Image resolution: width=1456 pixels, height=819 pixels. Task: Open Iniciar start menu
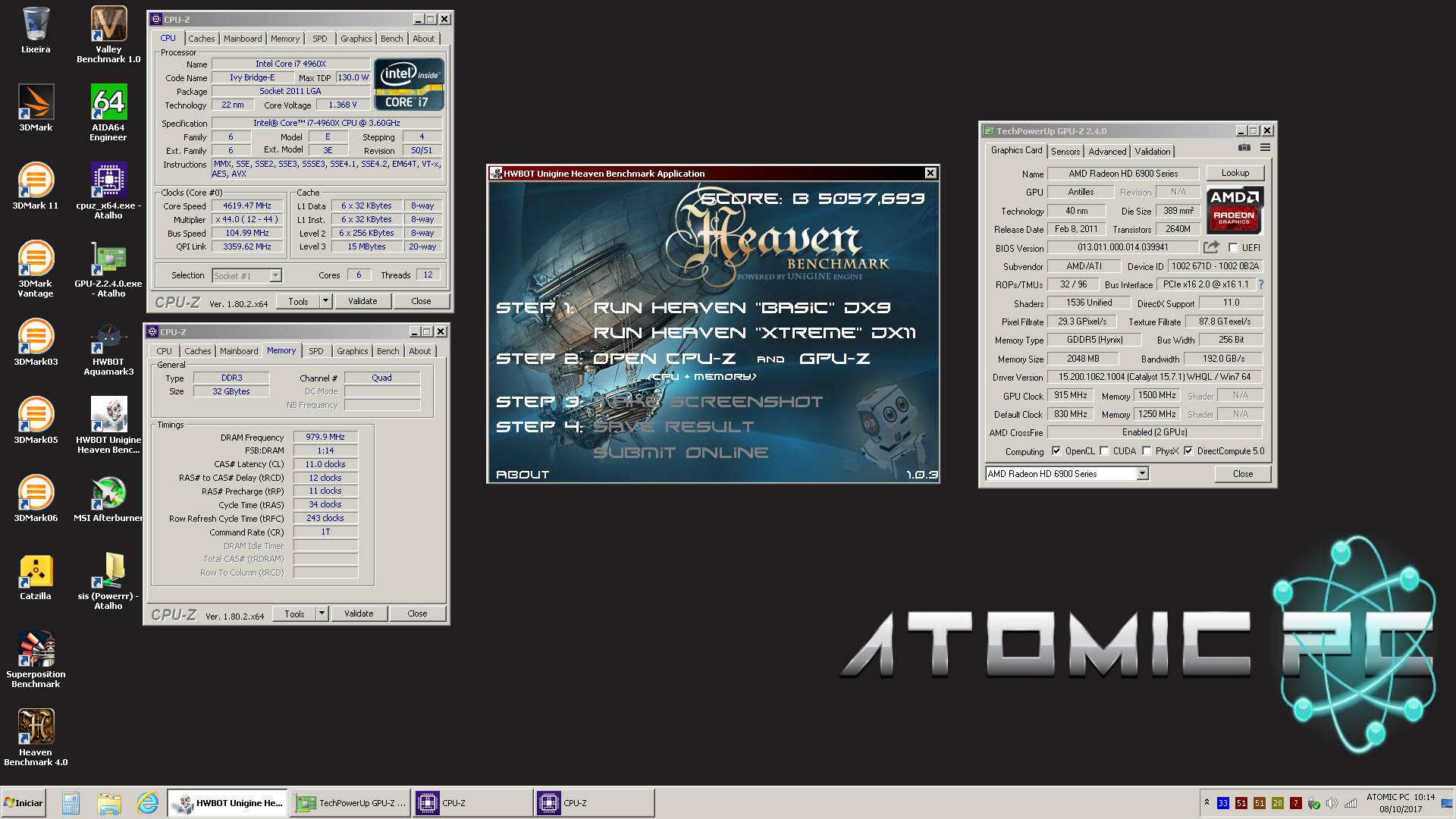coord(24,803)
